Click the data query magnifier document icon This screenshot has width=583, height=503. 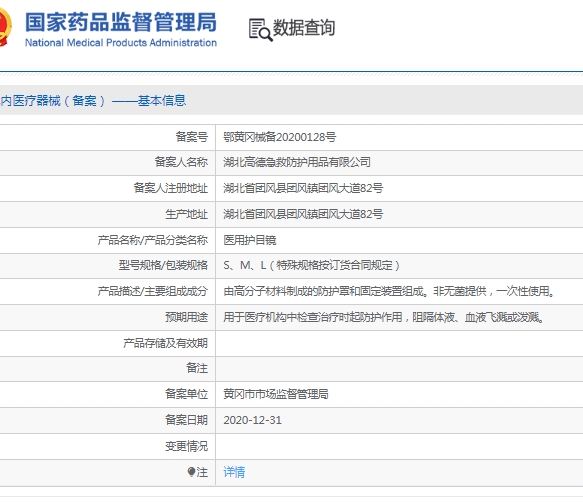click(261, 30)
